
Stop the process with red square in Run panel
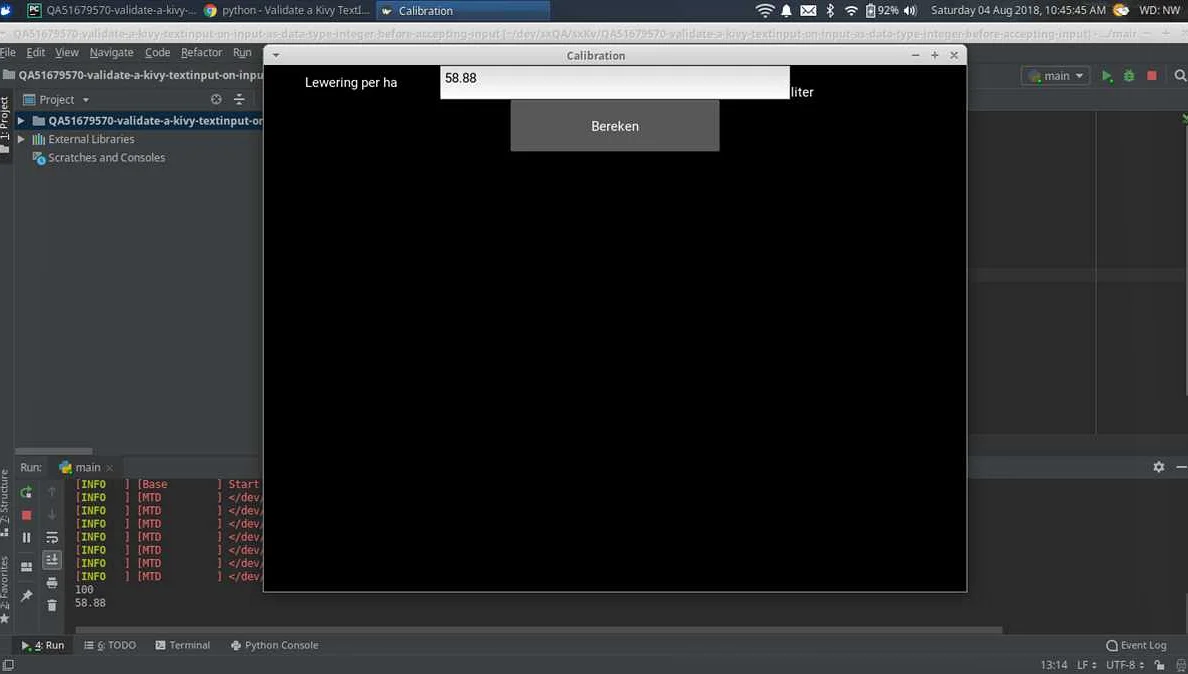coord(26,515)
